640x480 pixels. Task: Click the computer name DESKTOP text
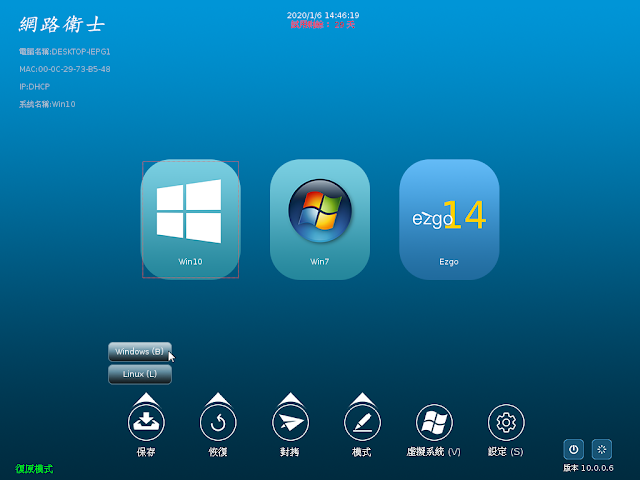click(64, 52)
